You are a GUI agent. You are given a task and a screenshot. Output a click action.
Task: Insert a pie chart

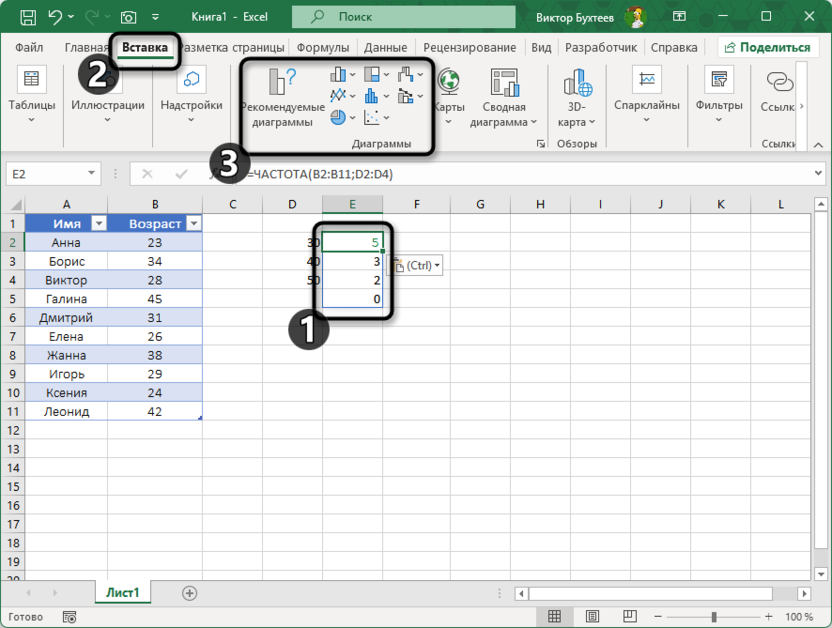coord(338,117)
